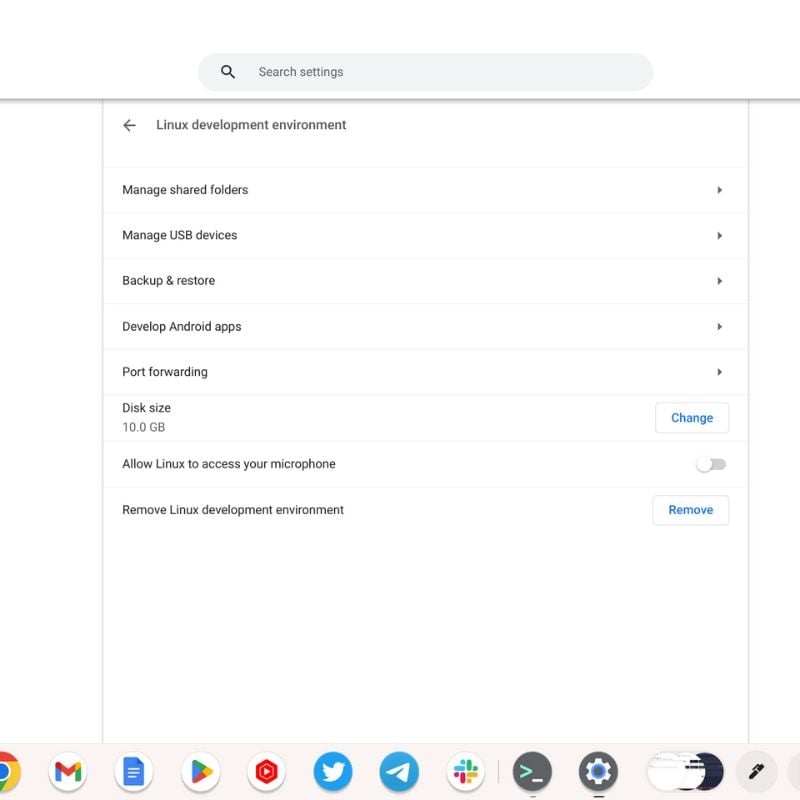Open Develop Android apps row

(x=425, y=327)
